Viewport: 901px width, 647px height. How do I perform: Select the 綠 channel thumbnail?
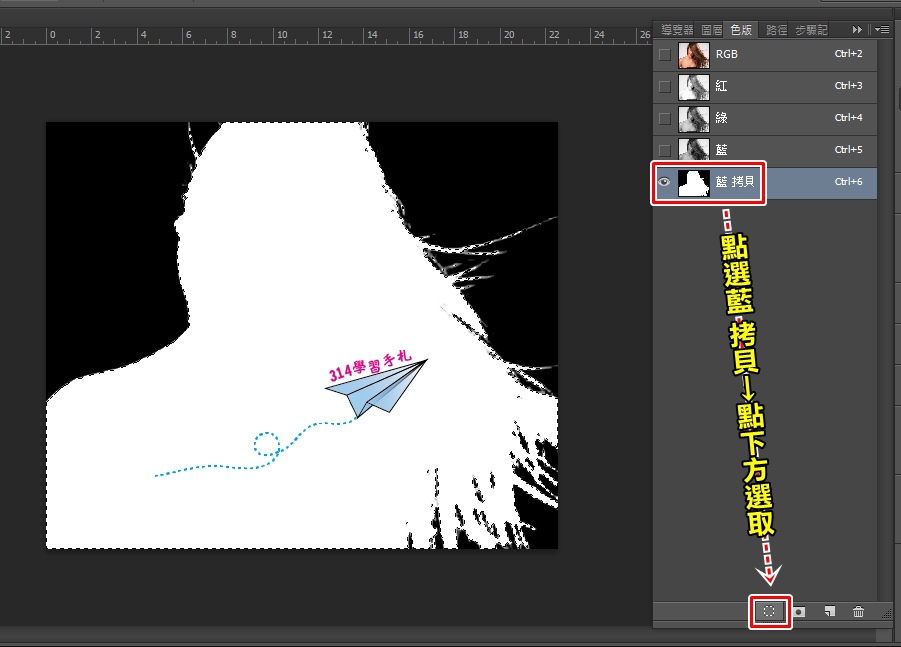pos(694,119)
